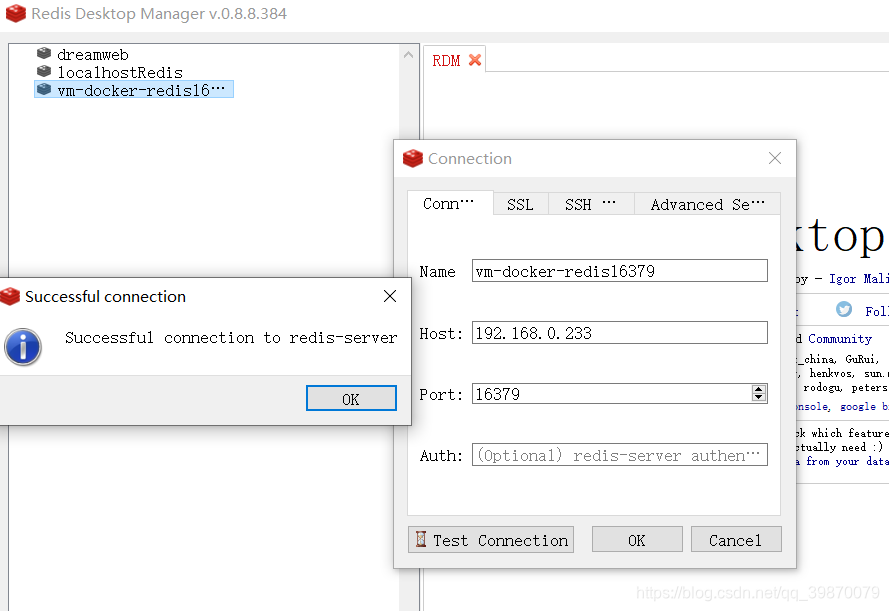Image resolution: width=889 pixels, height=611 pixels.
Task: Open the SSH tab
Action: 591,204
